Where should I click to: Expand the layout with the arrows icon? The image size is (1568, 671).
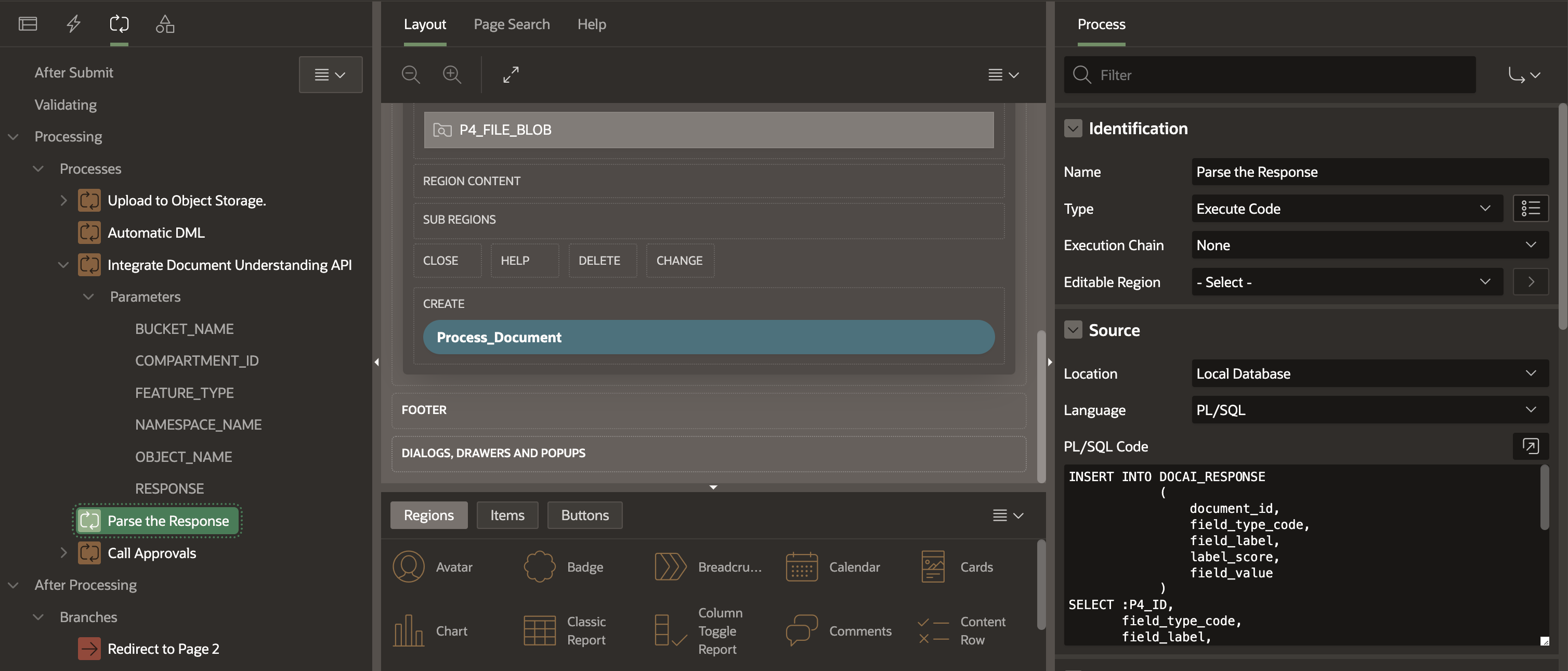pyautogui.click(x=511, y=74)
